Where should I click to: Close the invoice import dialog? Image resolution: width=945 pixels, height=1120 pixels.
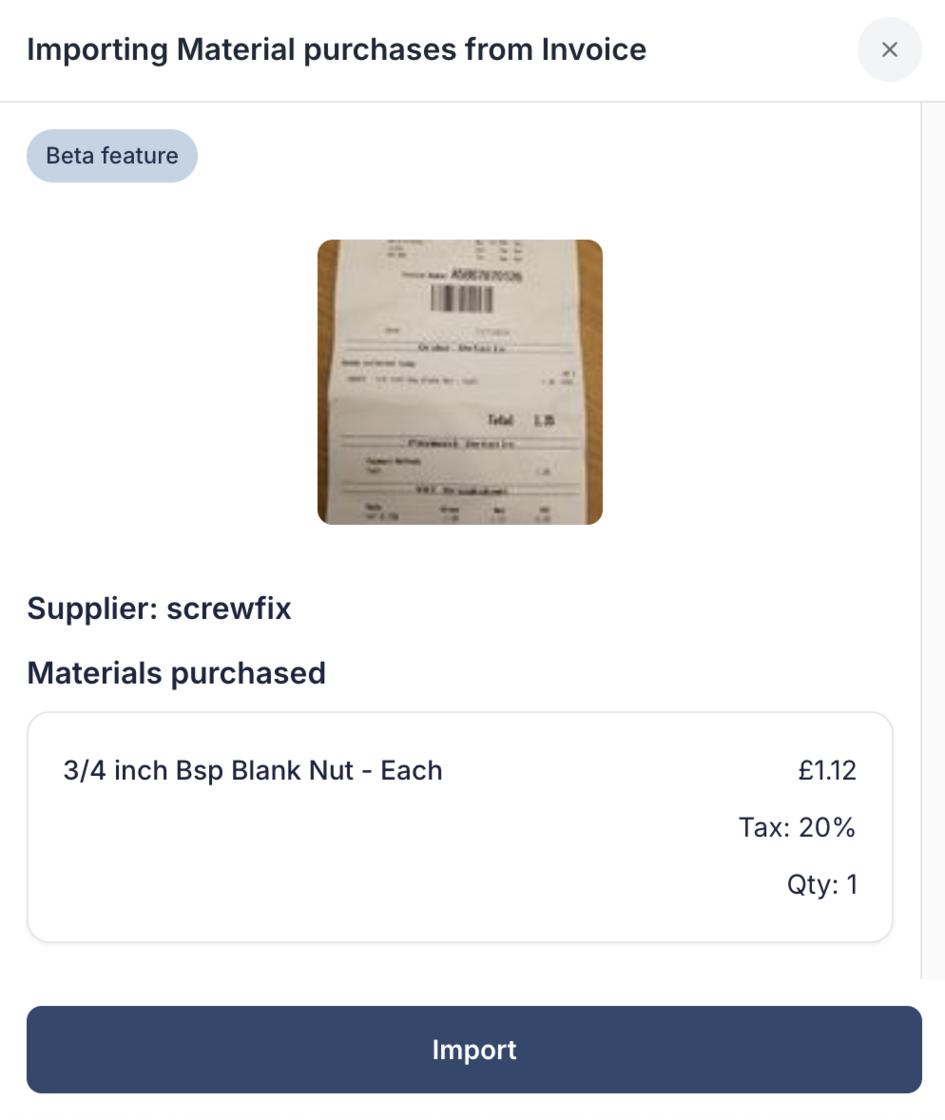889,50
